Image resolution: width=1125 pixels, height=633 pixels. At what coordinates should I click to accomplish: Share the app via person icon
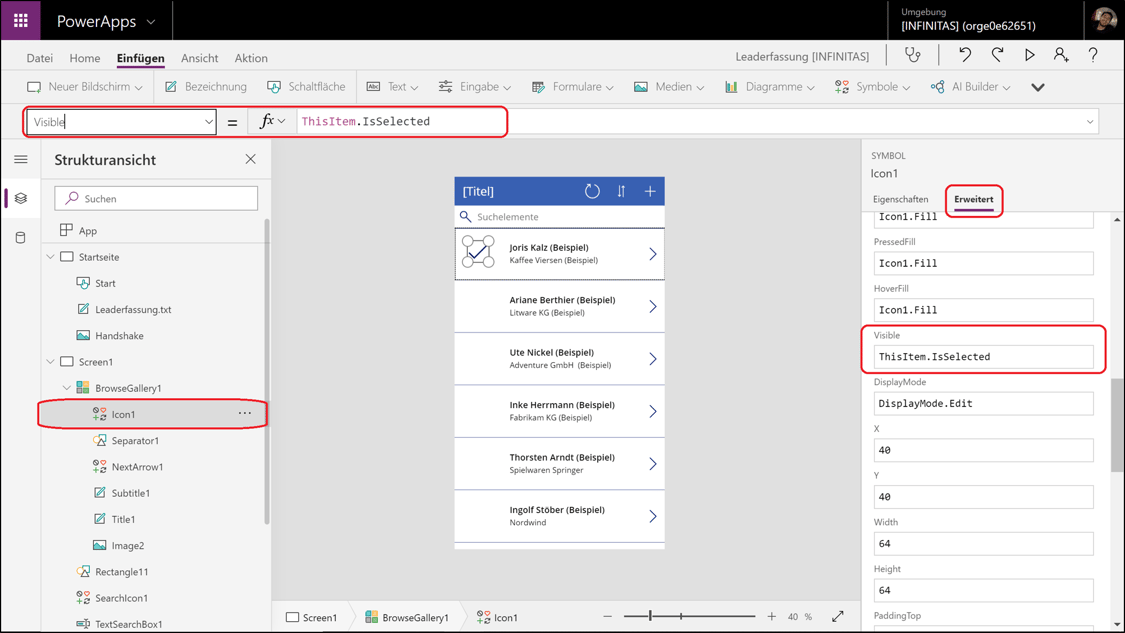[1061, 55]
